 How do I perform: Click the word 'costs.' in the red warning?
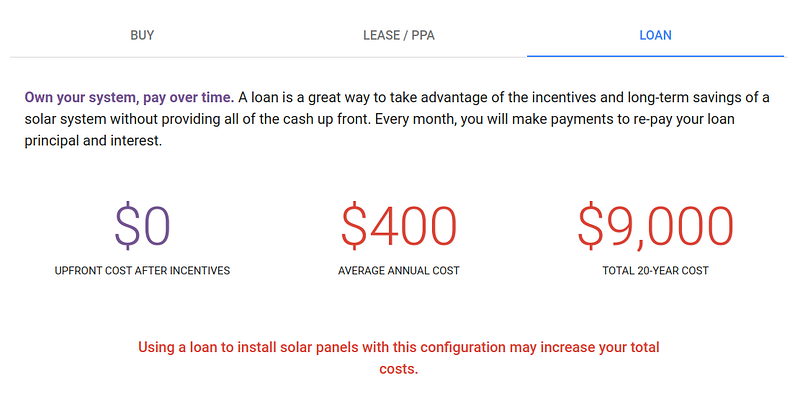click(x=399, y=369)
